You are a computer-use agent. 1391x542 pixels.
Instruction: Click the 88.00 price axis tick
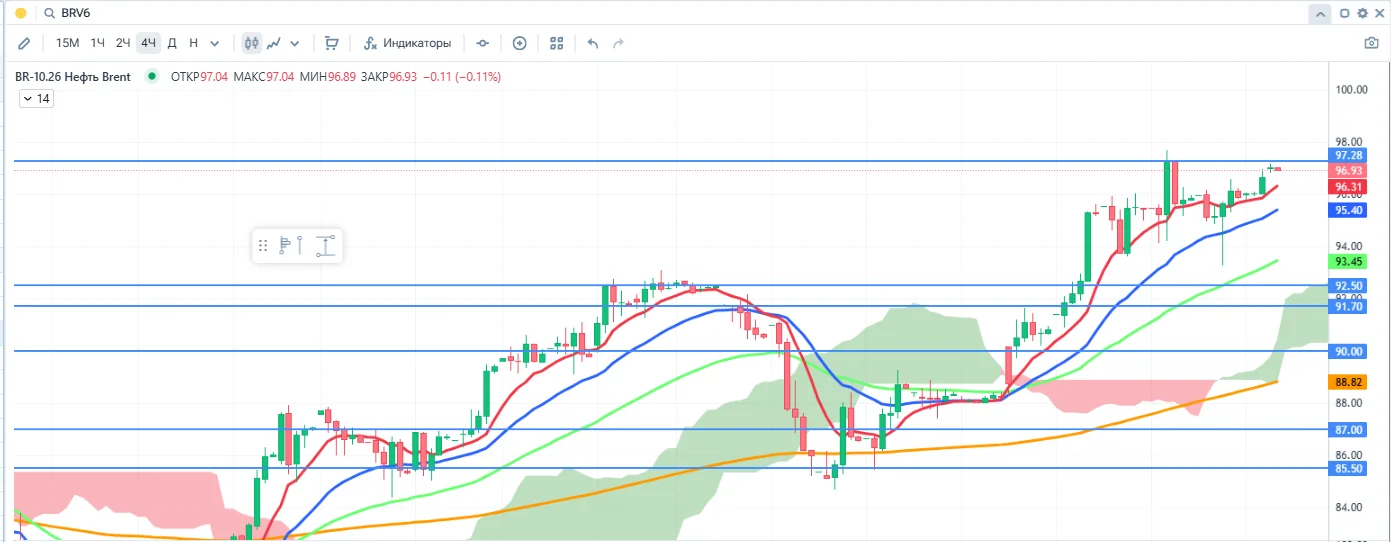coord(1351,403)
